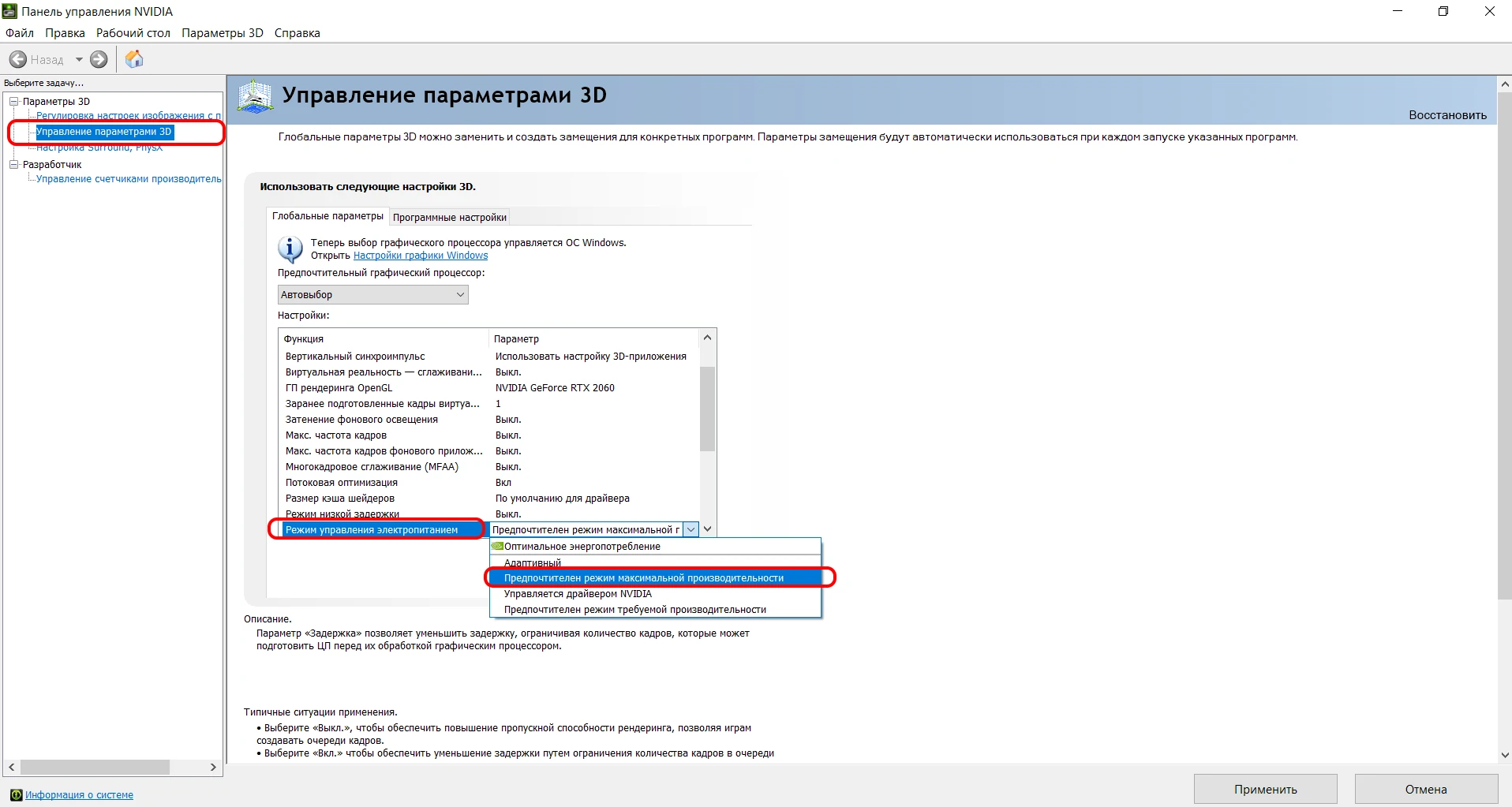Screen dimensions: 1512x807
Task: Open the Back history dropdown arrow
Action: coord(79,60)
